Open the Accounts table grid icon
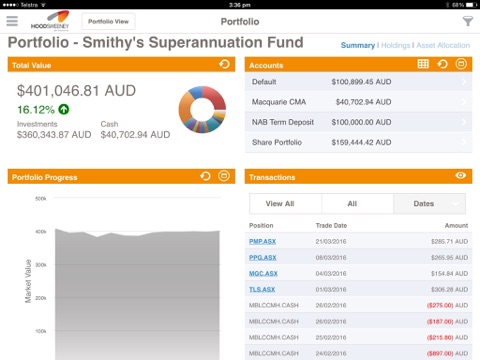 click(x=423, y=64)
